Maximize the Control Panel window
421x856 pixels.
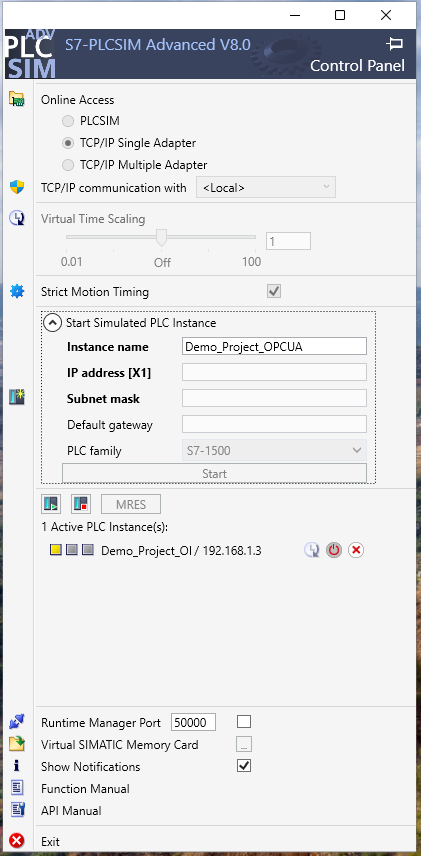pyautogui.click(x=340, y=15)
